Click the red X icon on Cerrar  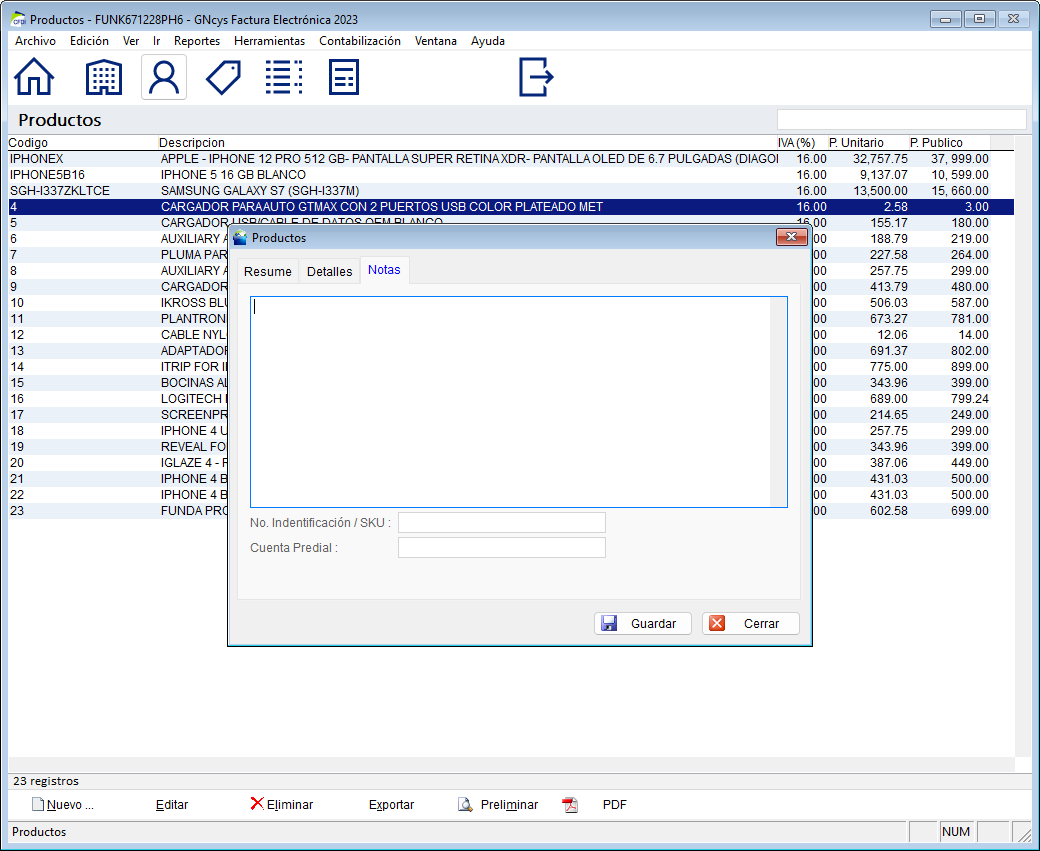(716, 623)
